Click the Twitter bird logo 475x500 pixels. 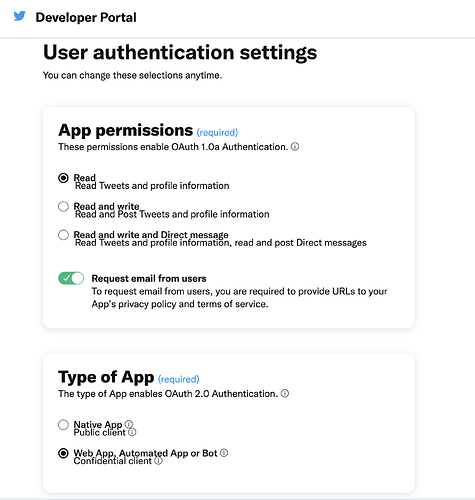19,16
